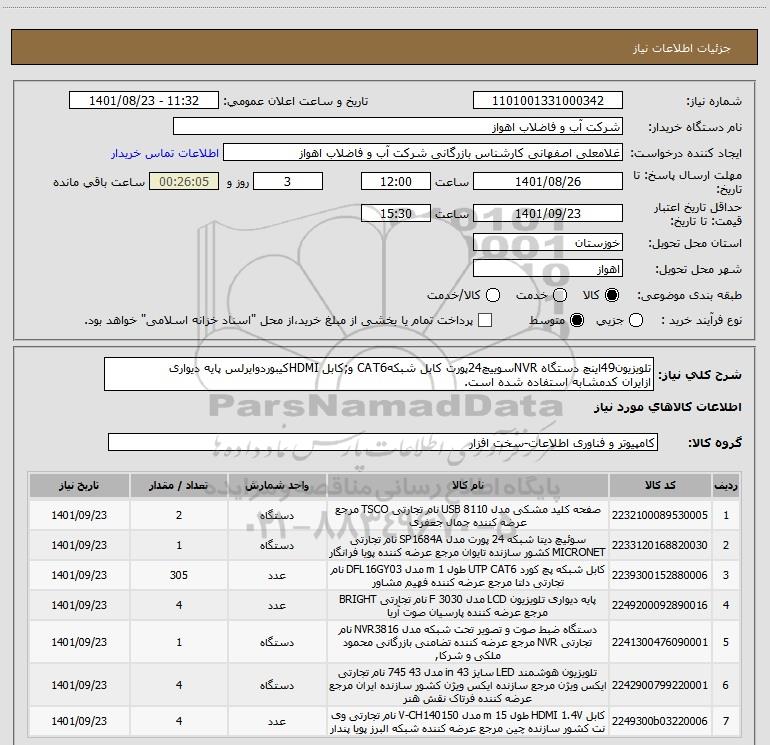Screen dimensions: 770x745
Task: Click the validity time field 15:30
Action: point(396,213)
